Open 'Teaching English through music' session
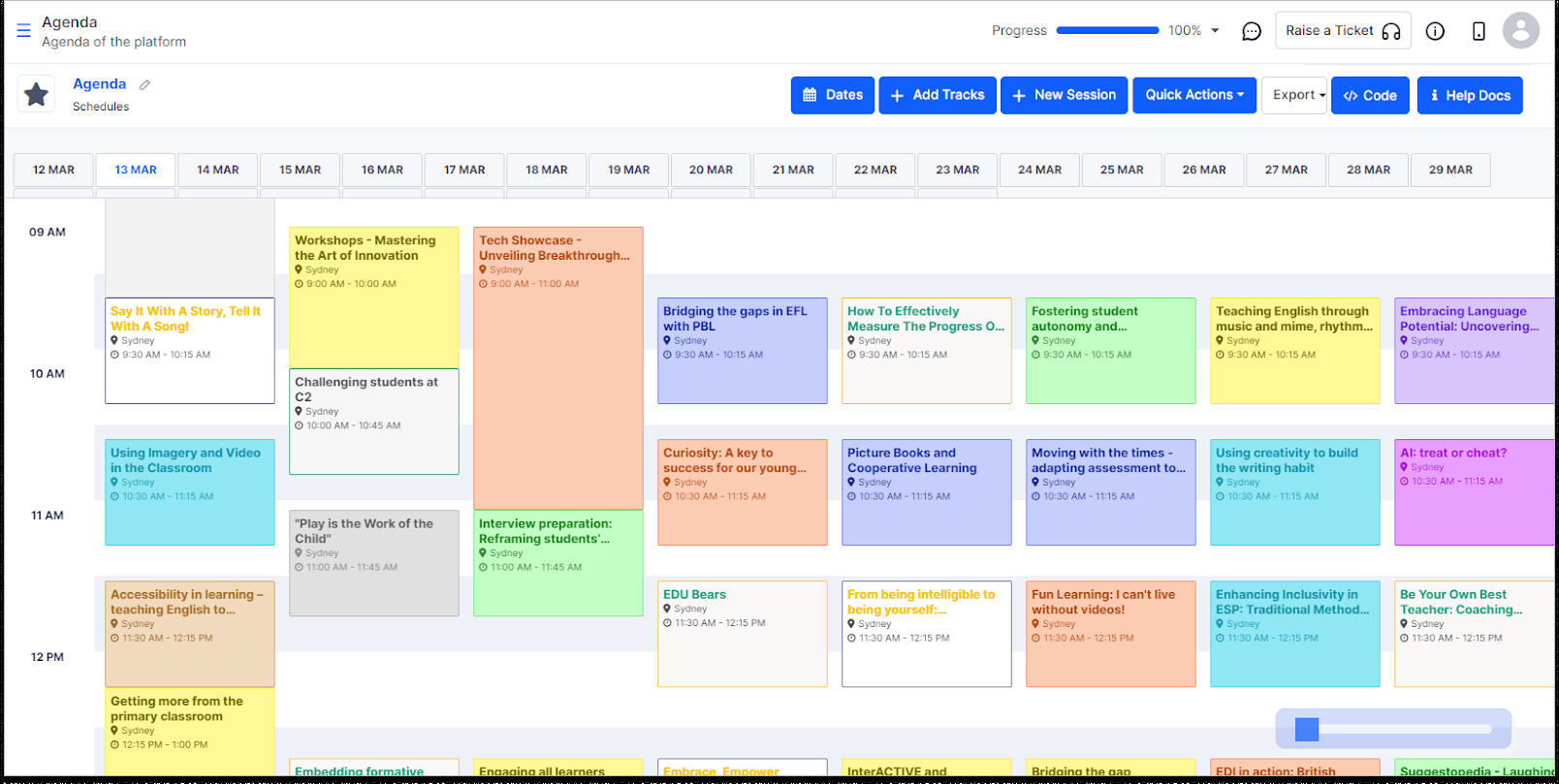The image size is (1559, 784). (x=1295, y=351)
